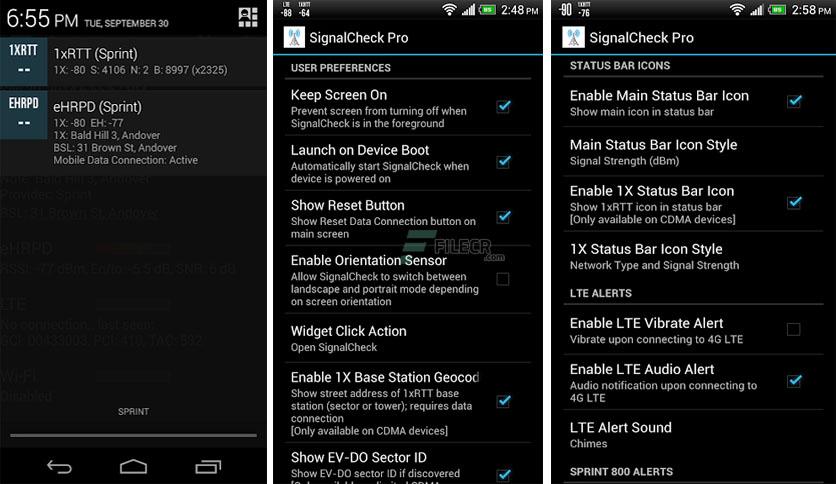Viewport: 836px width, 484px height.
Task: Tap "1X: Bald Hill 3, Andover" line
Action: point(107,135)
